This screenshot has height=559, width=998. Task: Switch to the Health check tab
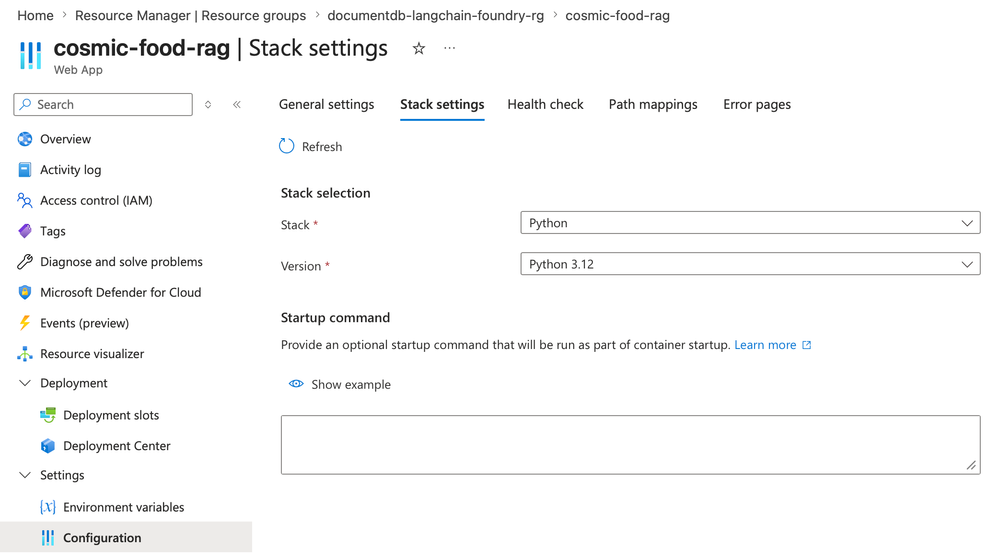pyautogui.click(x=545, y=104)
